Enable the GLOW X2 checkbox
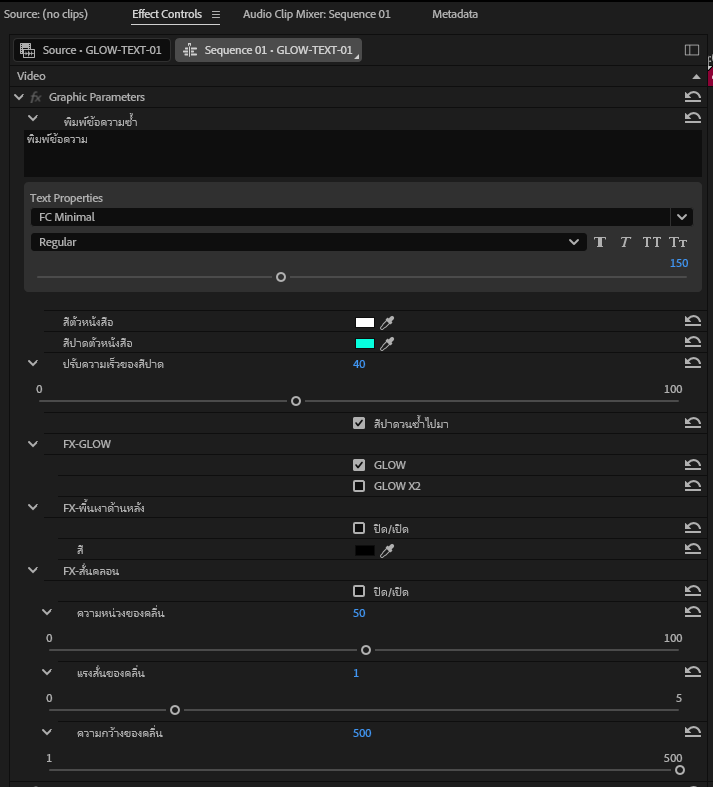The width and height of the screenshot is (713, 787). [x=359, y=486]
